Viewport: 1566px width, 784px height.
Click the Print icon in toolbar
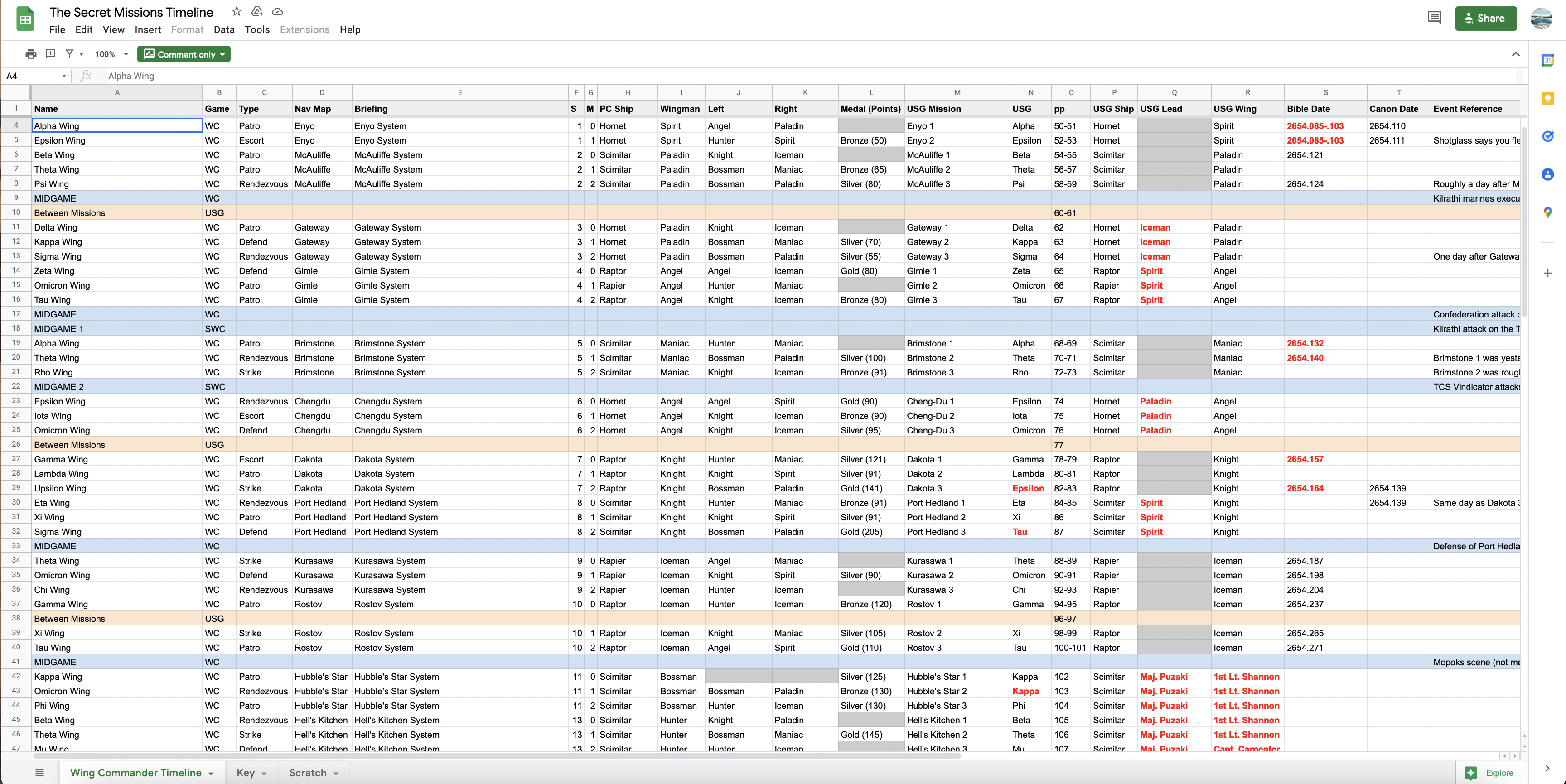point(30,54)
